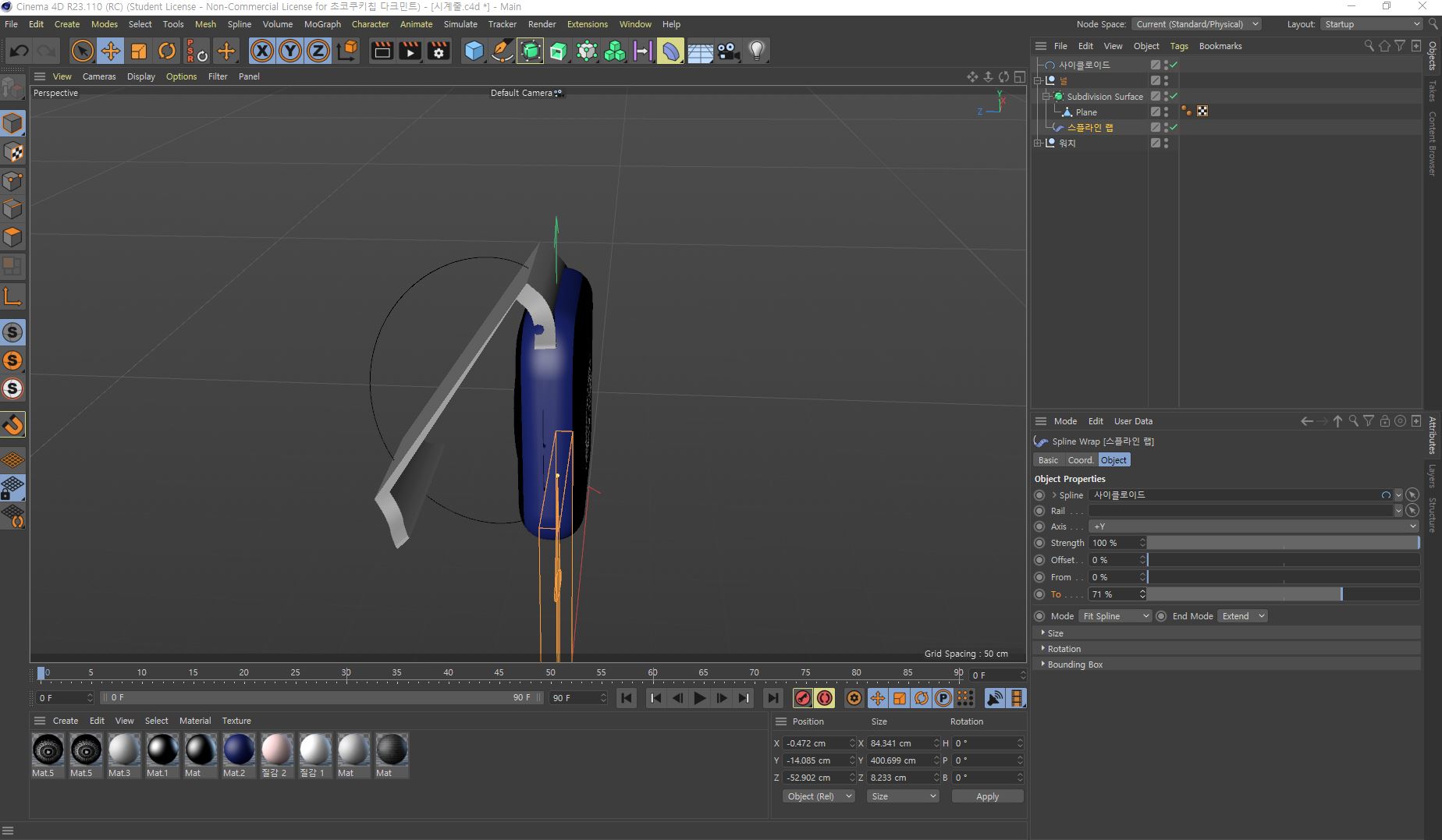The width and height of the screenshot is (1442, 840).
Task: Click Enable Axis icon
Action: coord(12,296)
